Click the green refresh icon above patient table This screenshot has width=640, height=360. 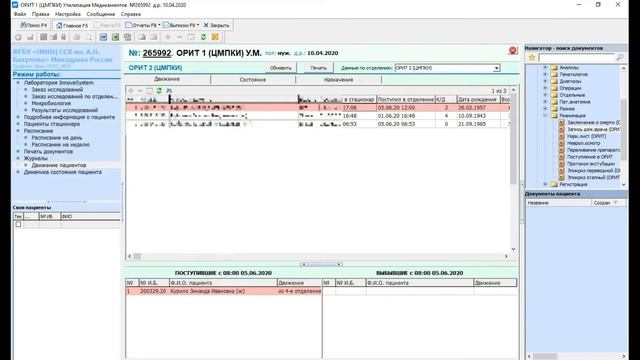[x=159, y=91]
